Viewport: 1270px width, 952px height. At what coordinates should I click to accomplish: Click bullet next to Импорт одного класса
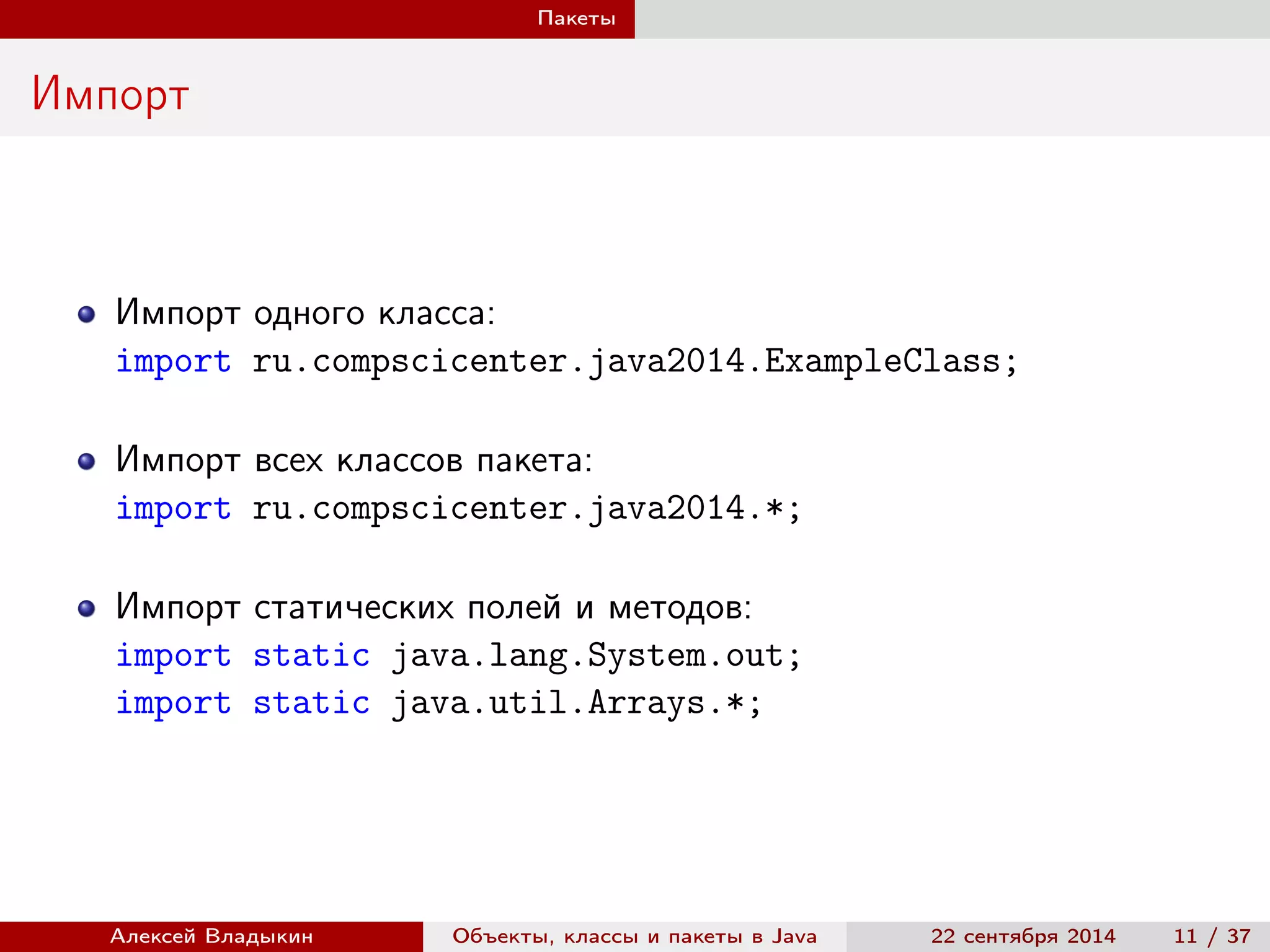pyautogui.click(x=87, y=315)
